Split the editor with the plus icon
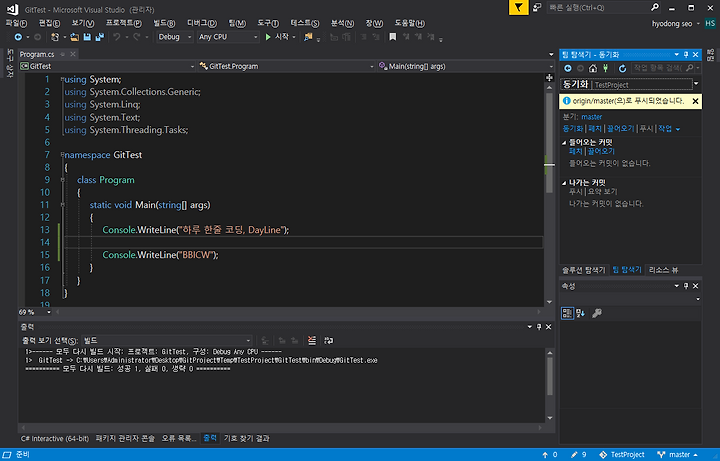Image resolution: width=720 pixels, height=461 pixels. 549,78
